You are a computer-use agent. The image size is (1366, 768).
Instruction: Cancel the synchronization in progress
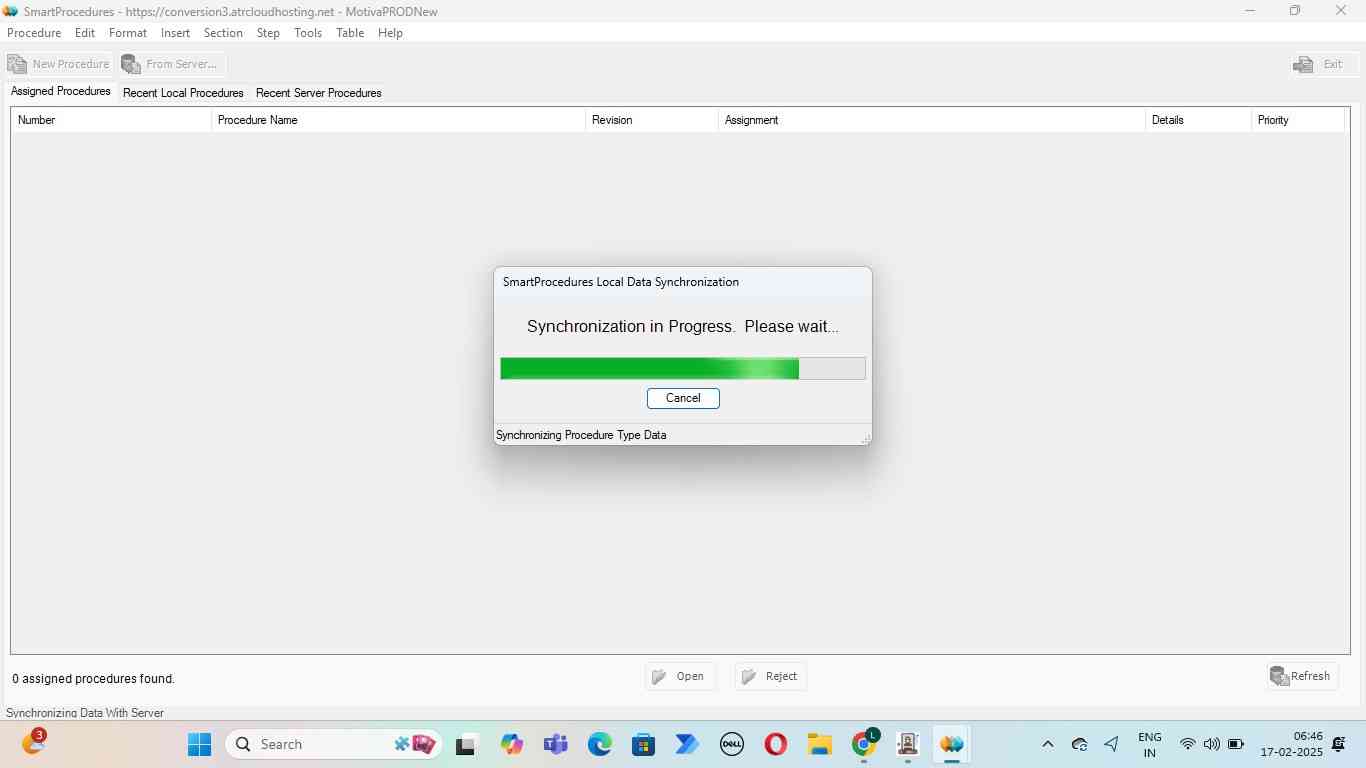pyautogui.click(x=683, y=398)
